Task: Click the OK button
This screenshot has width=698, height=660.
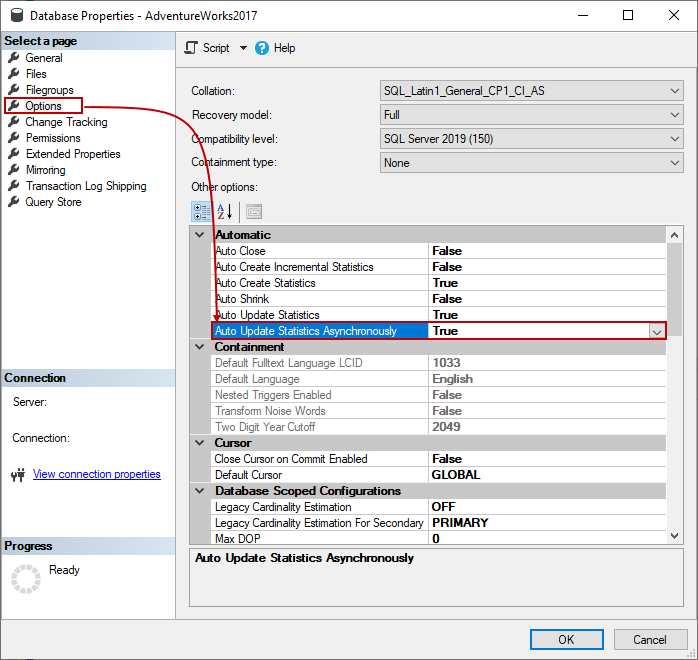Action: pos(566,640)
